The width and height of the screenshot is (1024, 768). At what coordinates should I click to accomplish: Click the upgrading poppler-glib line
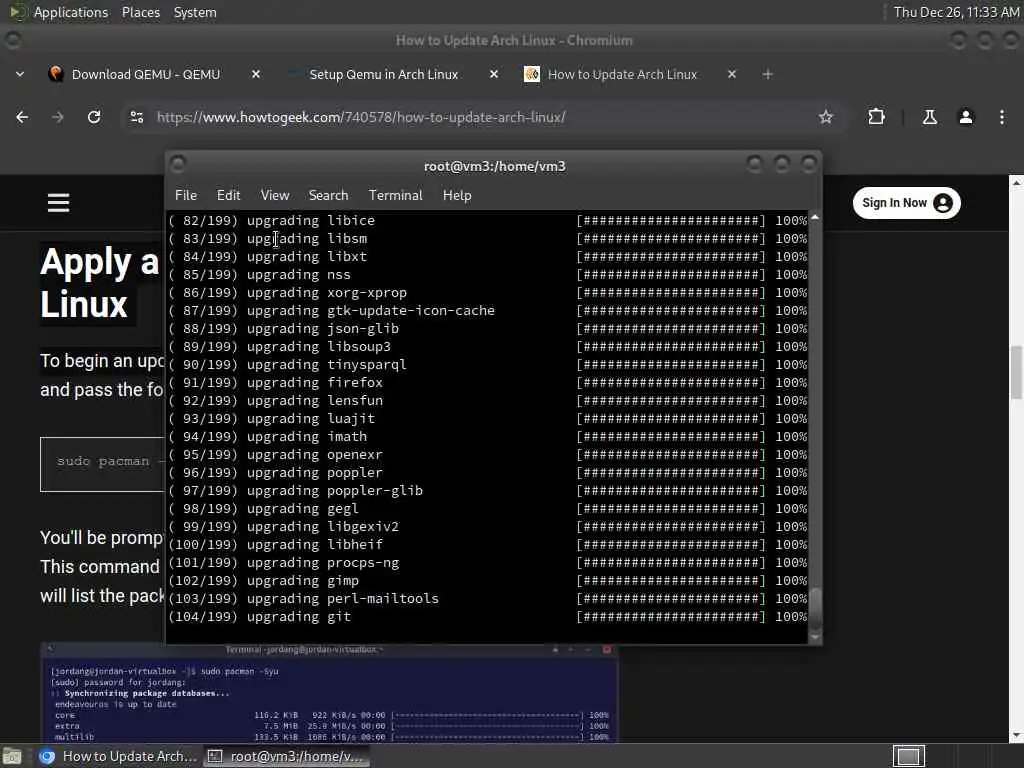coord(488,490)
